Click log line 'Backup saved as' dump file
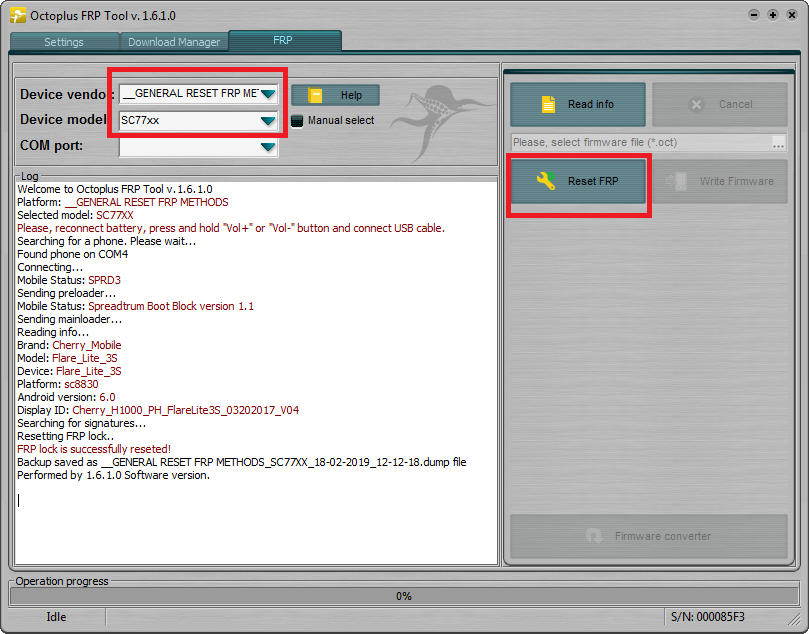Screen dimensions: 809x634 (x=241, y=462)
